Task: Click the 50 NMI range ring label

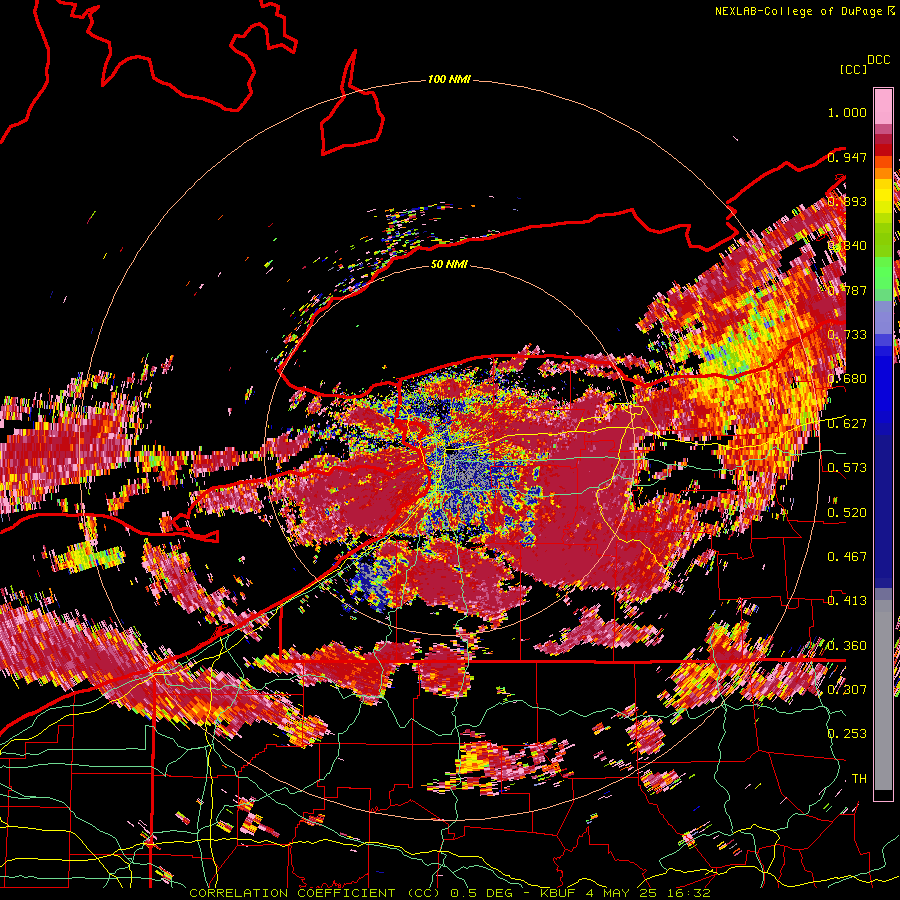Action: tap(449, 264)
